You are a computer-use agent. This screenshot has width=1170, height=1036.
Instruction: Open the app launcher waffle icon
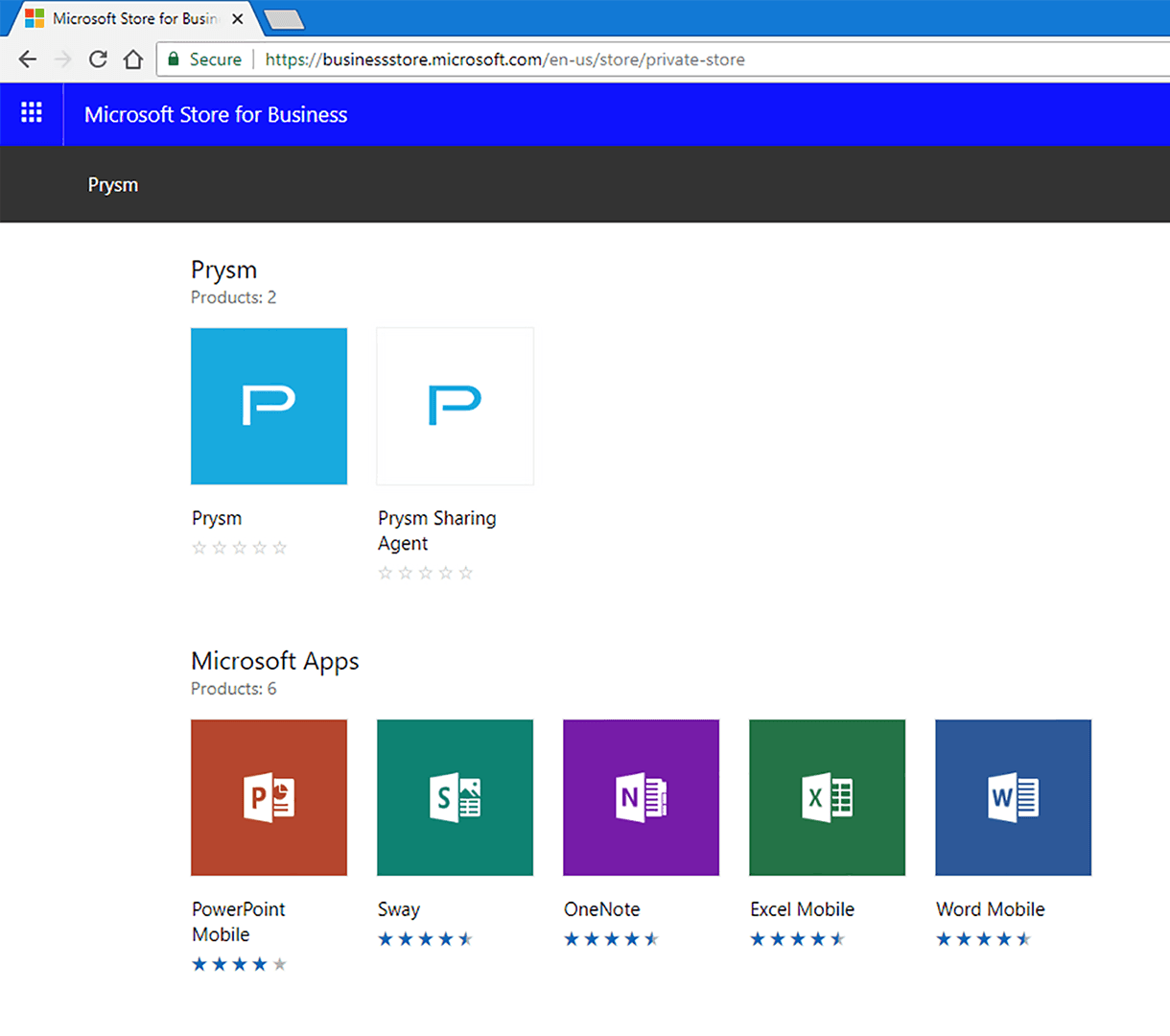tap(32, 113)
